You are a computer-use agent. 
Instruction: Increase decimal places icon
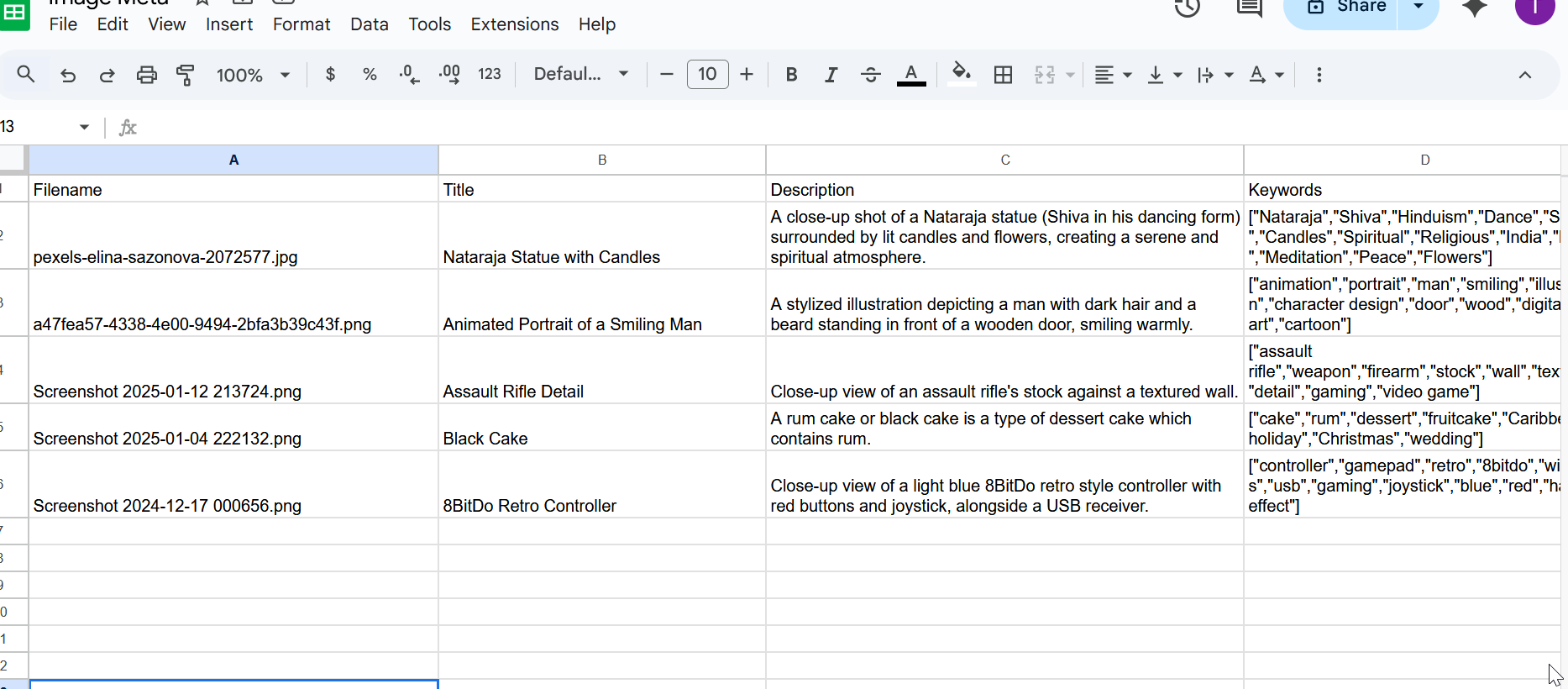point(449,75)
